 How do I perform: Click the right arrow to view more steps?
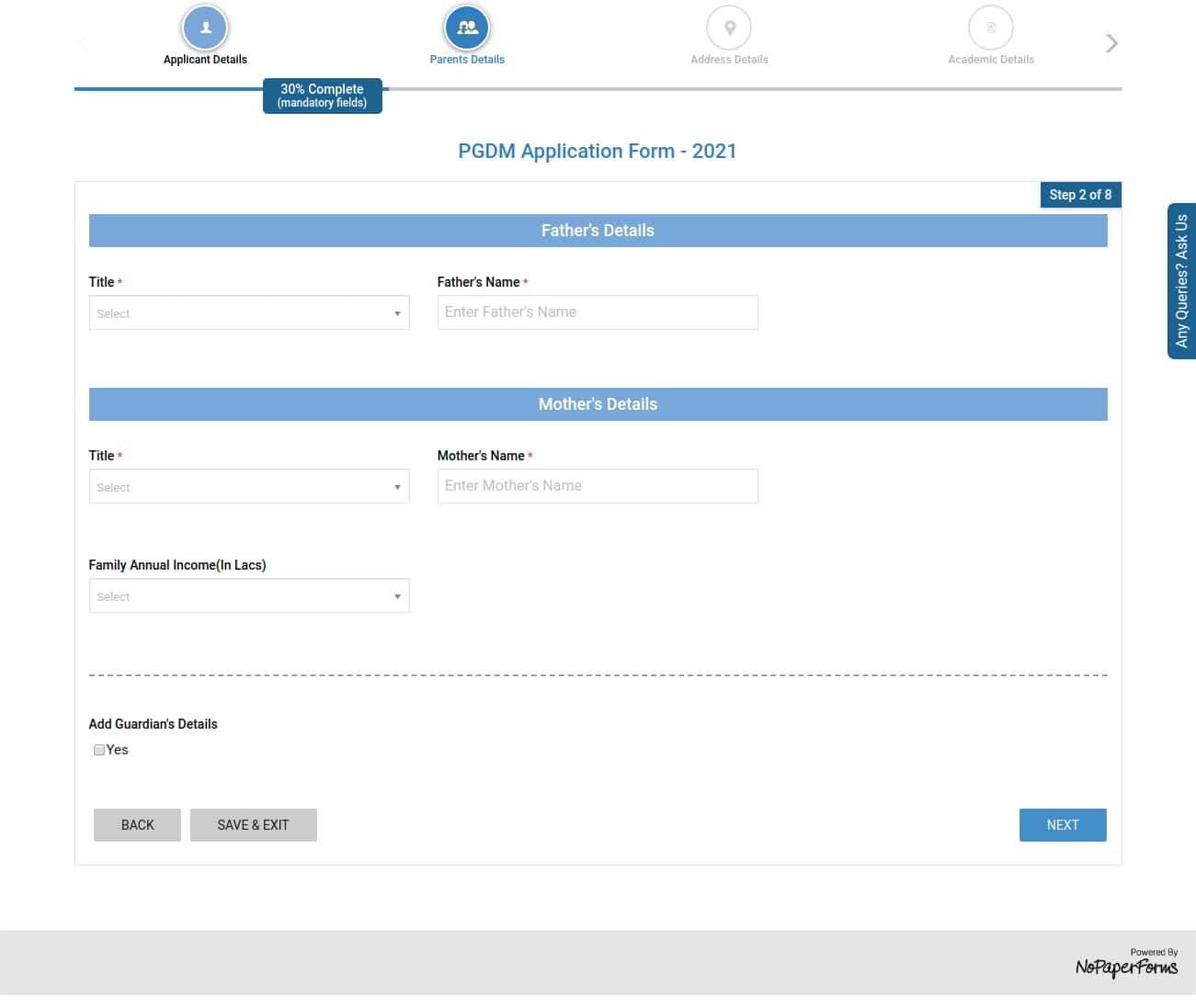tap(1111, 42)
